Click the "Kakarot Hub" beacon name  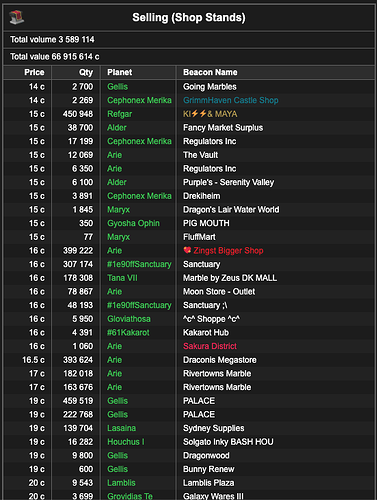(x=206, y=333)
